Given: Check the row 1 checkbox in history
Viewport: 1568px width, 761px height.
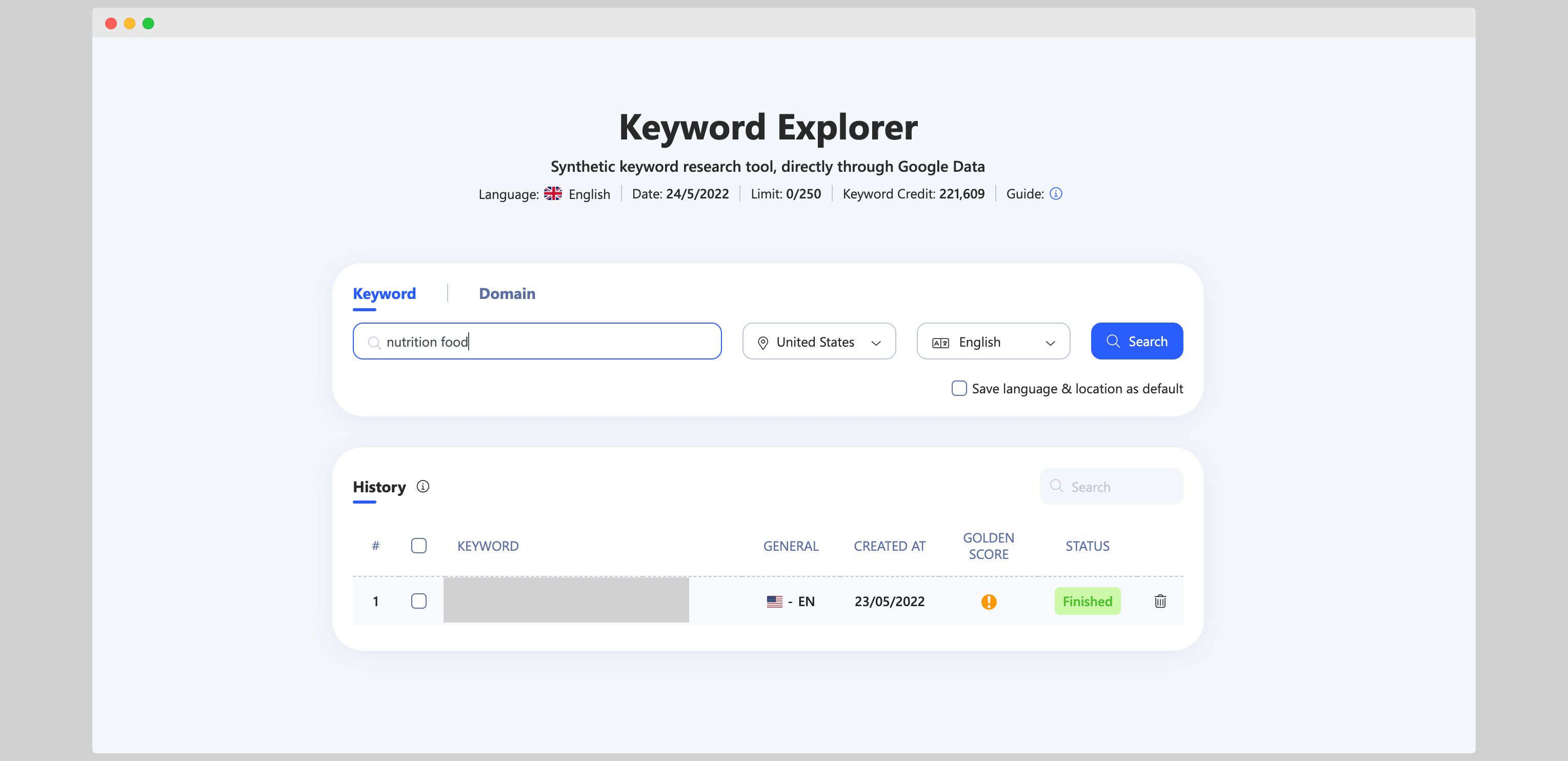Looking at the screenshot, I should pos(419,601).
